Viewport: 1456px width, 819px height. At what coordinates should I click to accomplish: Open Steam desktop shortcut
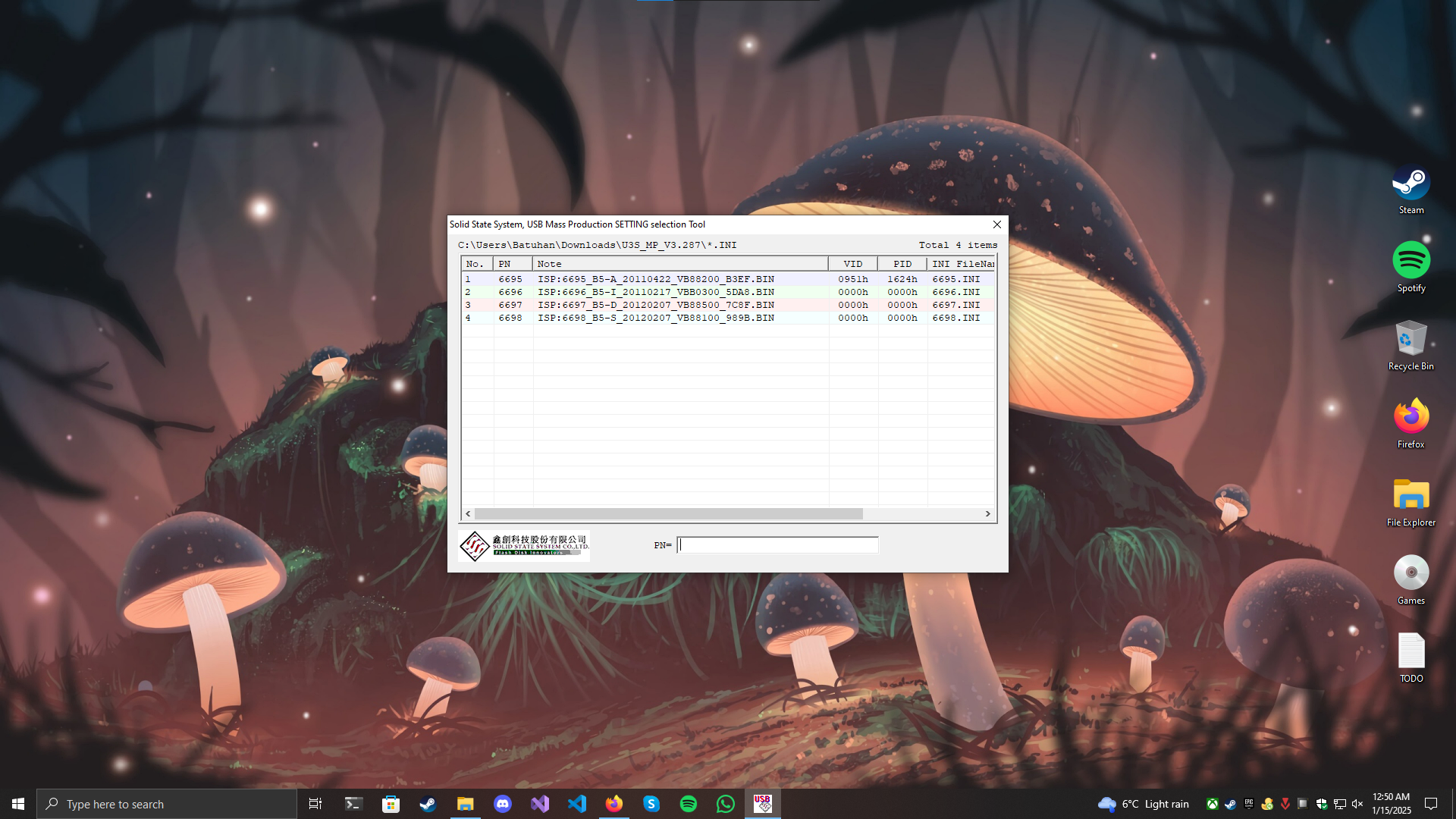[x=1410, y=184]
